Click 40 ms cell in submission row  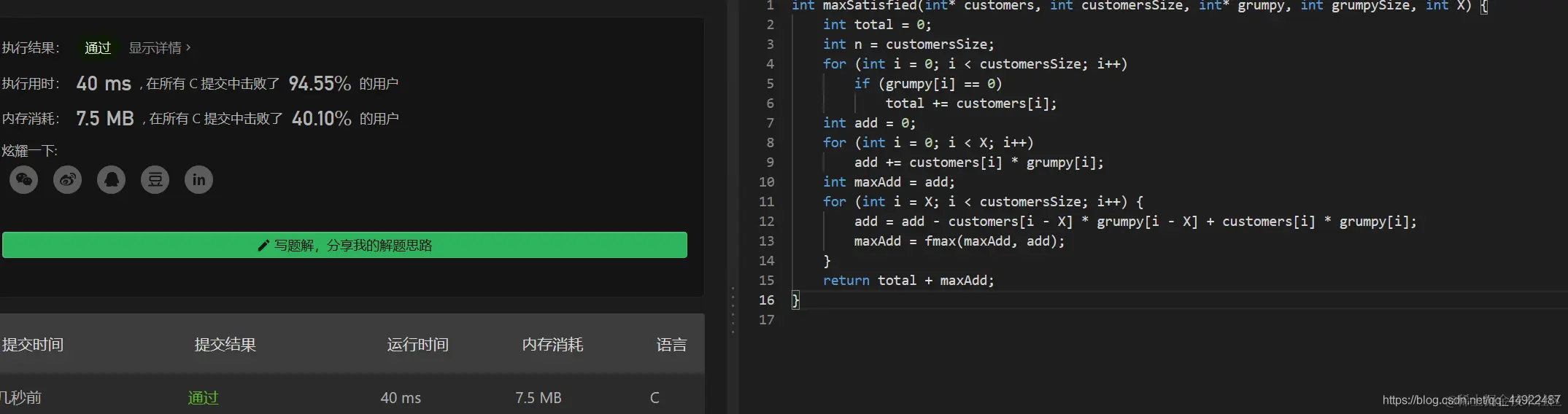401,398
